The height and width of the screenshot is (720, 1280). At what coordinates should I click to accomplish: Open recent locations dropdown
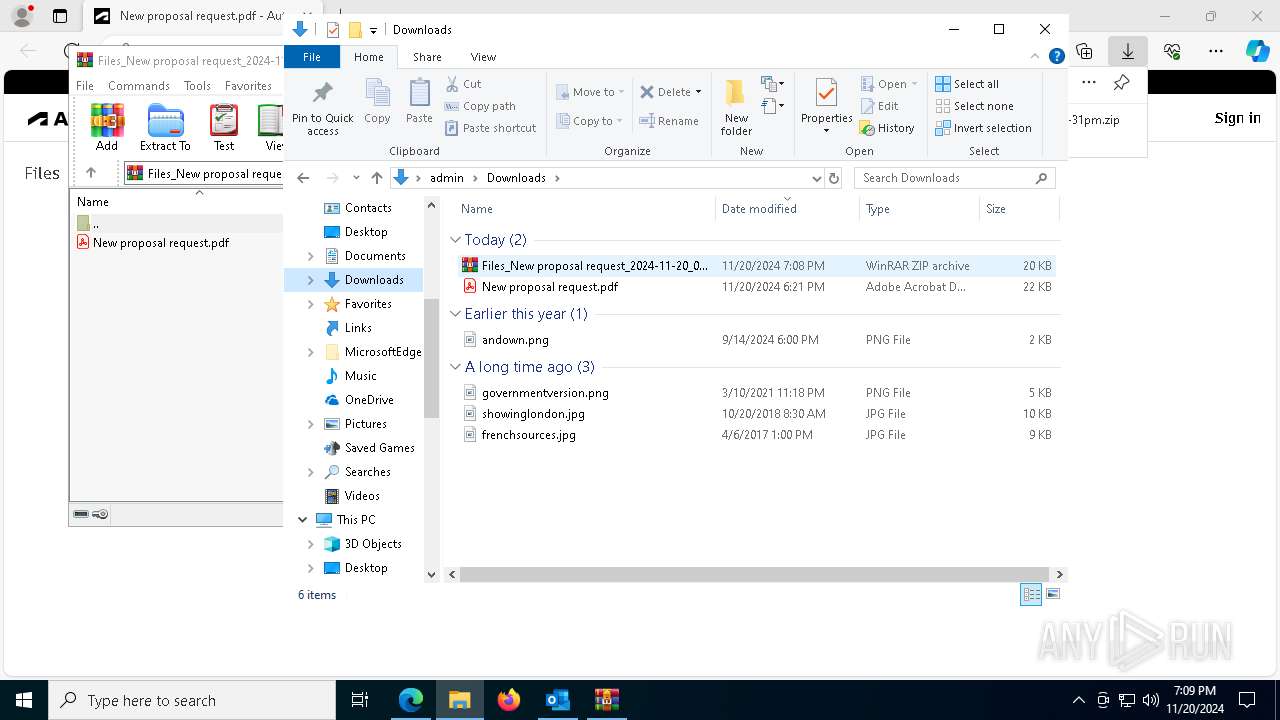(356, 178)
